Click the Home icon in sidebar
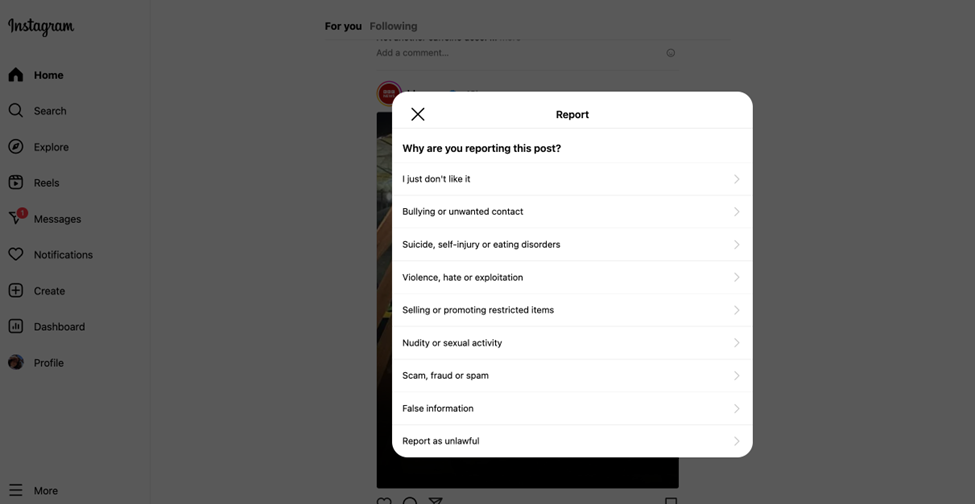This screenshot has width=975, height=504. click(x=16, y=75)
